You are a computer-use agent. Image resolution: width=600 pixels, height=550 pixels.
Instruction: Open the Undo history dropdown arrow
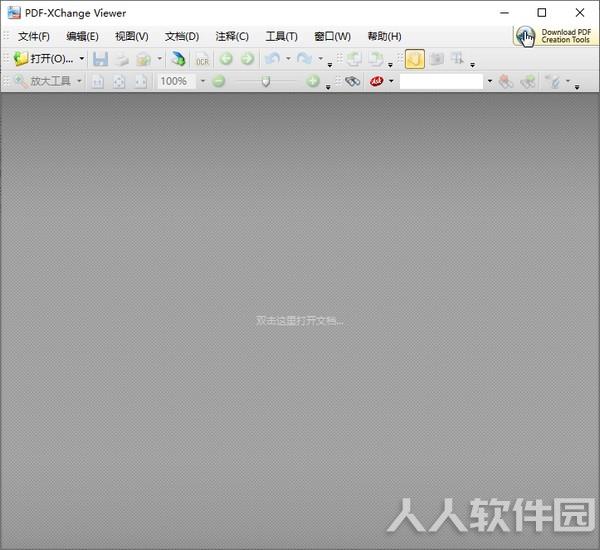click(288, 59)
